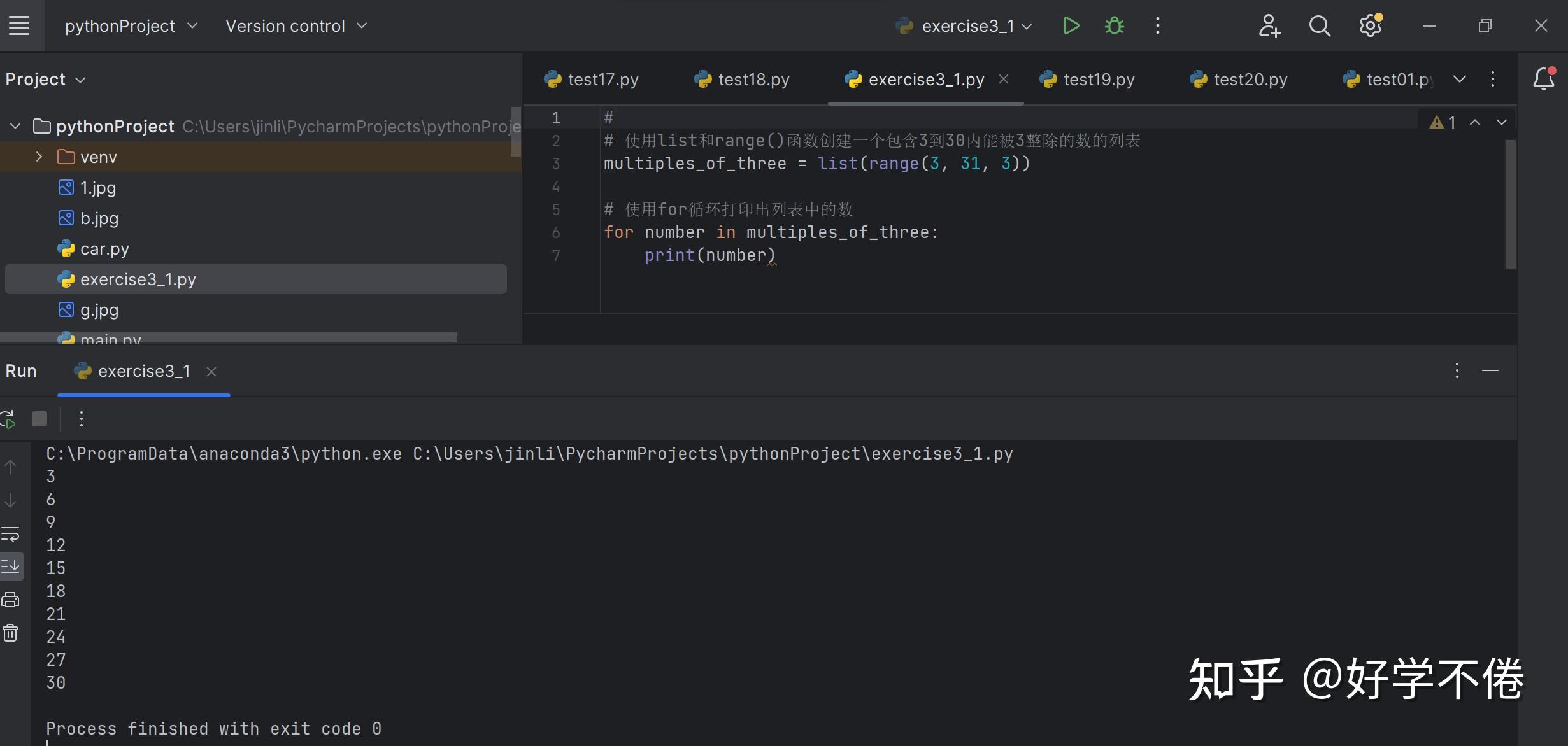This screenshot has height=746, width=1568.
Task: Click the Code With Me add-user icon
Action: click(1269, 26)
